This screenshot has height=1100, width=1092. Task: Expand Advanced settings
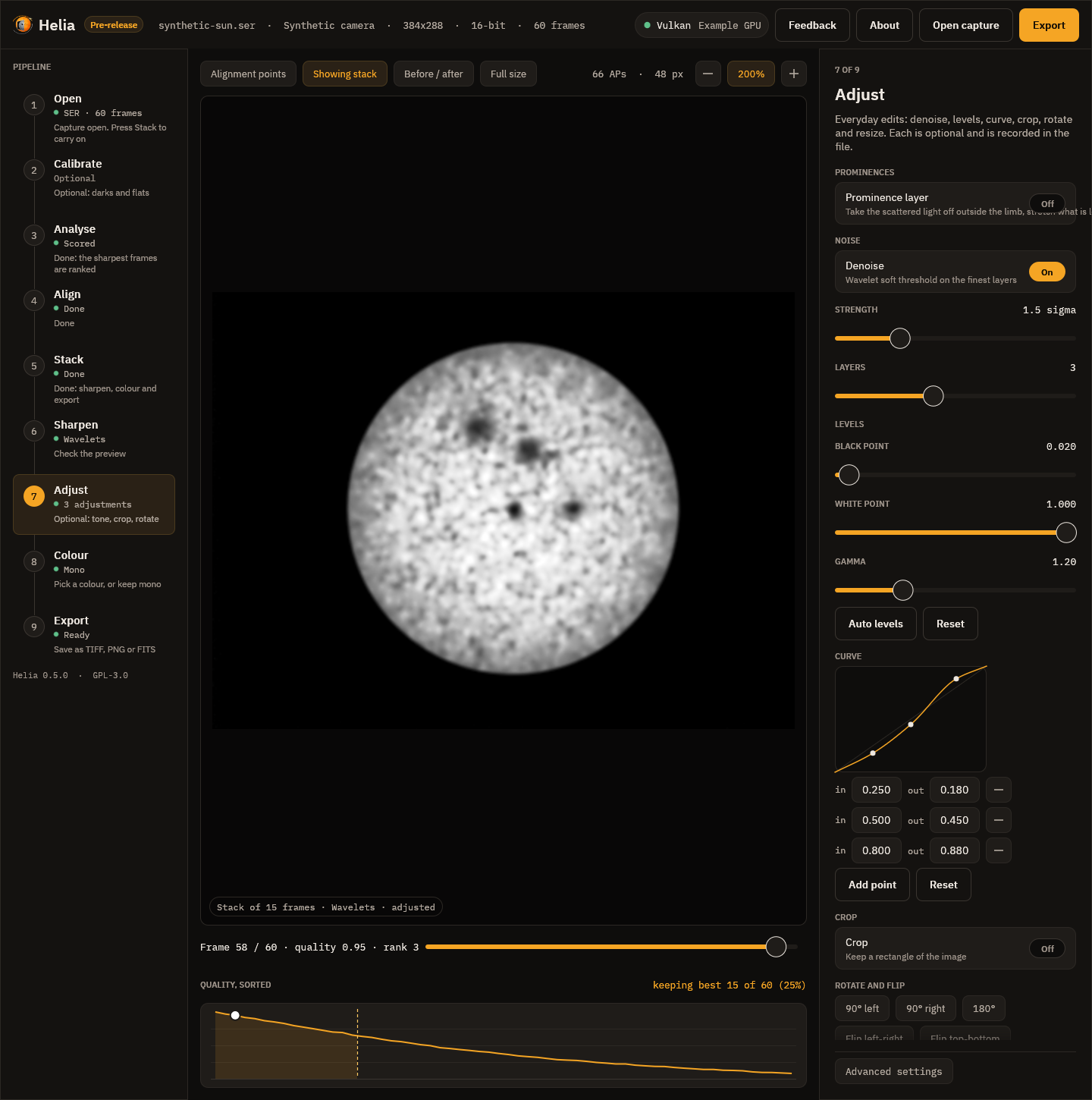[x=893, y=1071]
